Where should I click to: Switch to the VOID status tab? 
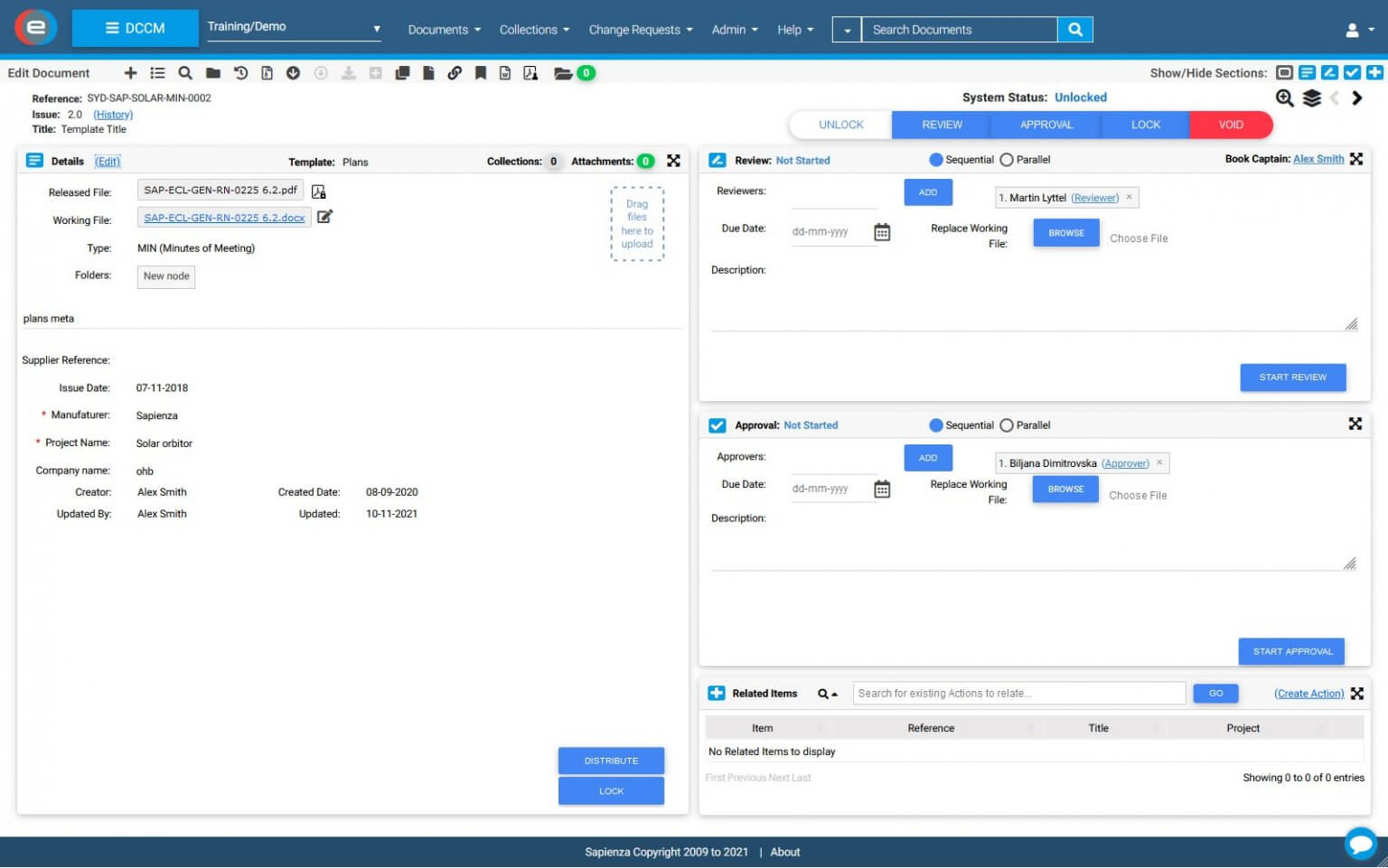tap(1229, 125)
